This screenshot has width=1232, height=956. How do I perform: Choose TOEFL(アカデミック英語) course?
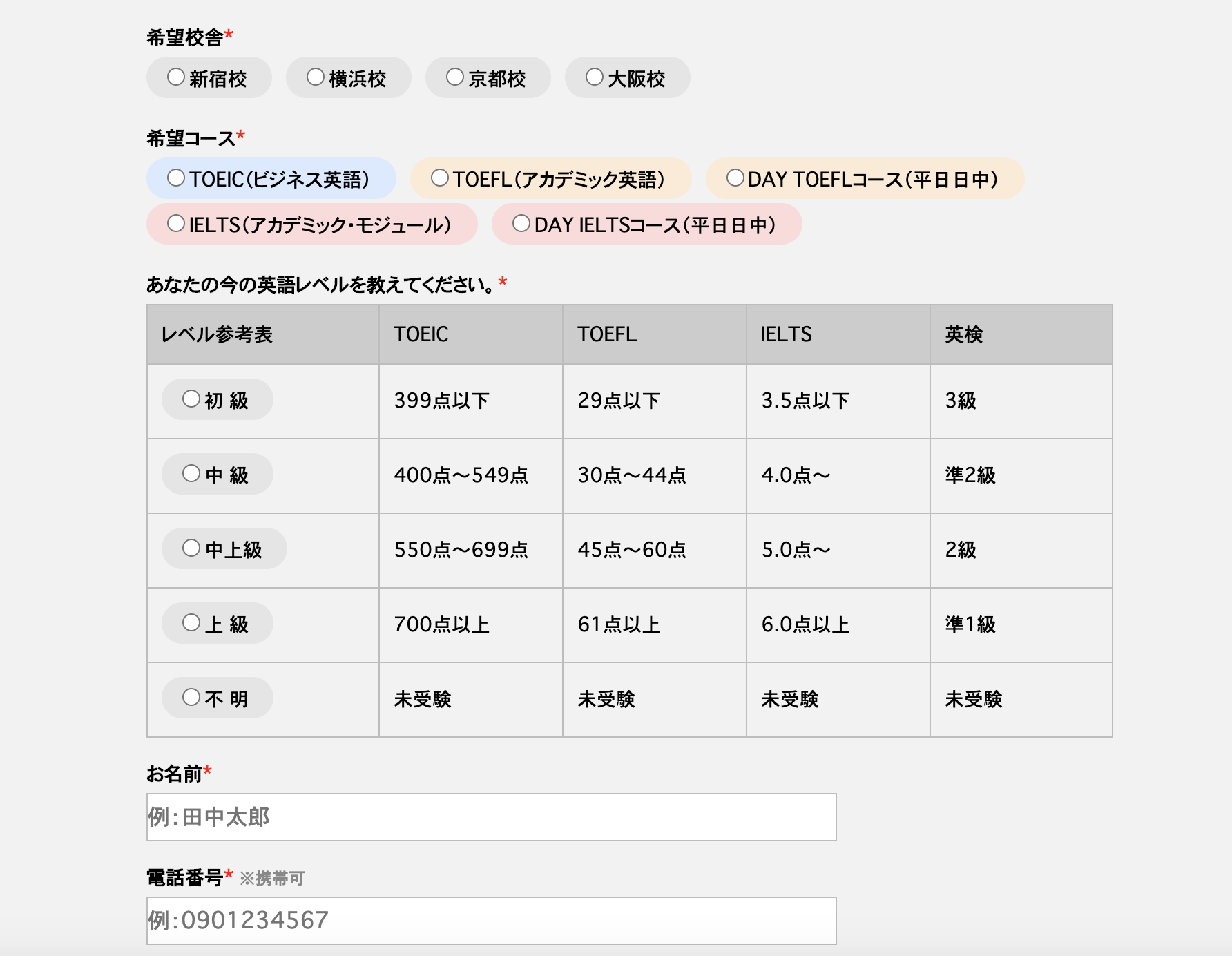coord(440,178)
